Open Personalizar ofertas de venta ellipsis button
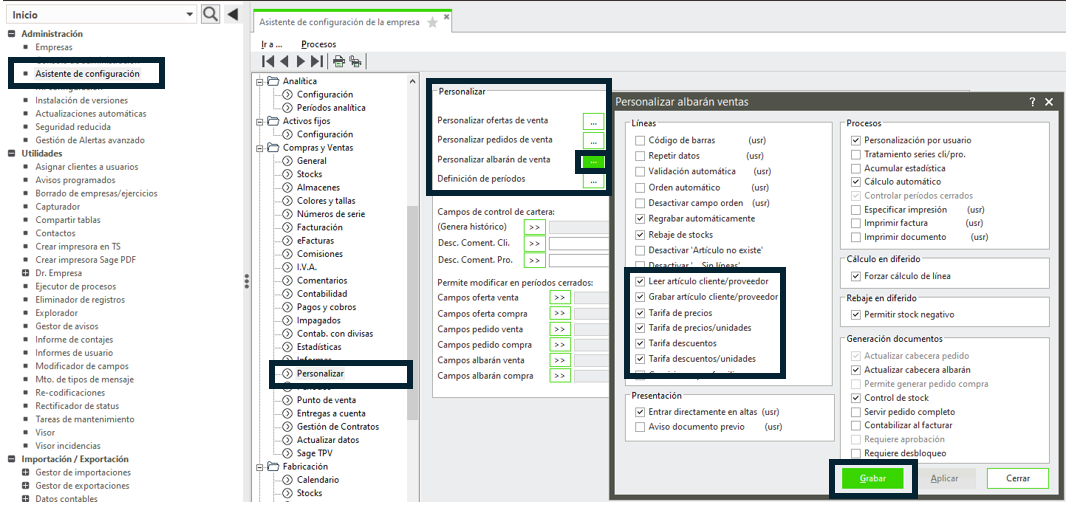 [x=593, y=121]
